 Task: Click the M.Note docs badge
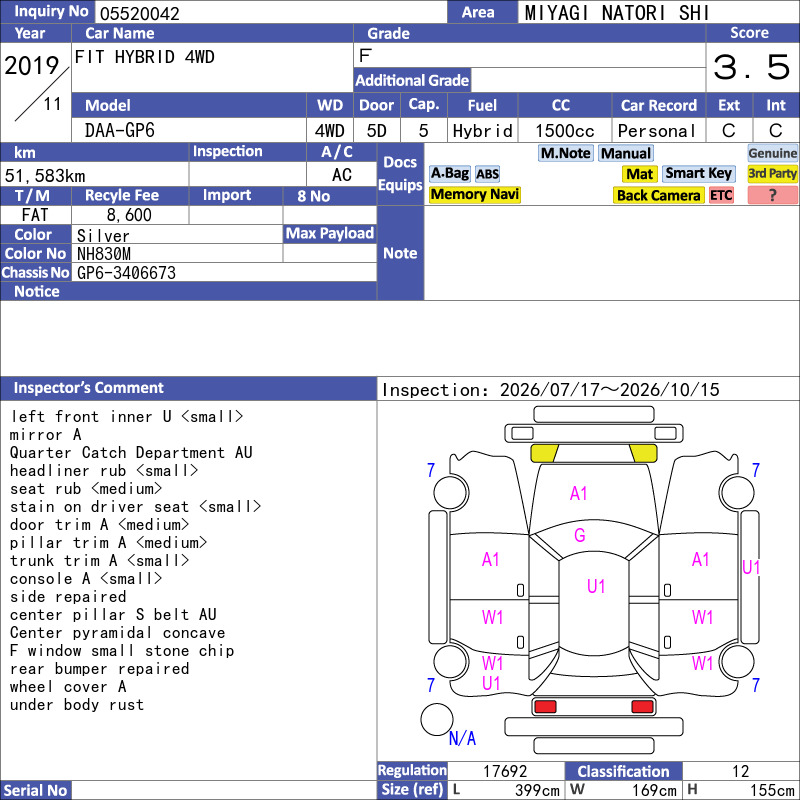click(565, 153)
